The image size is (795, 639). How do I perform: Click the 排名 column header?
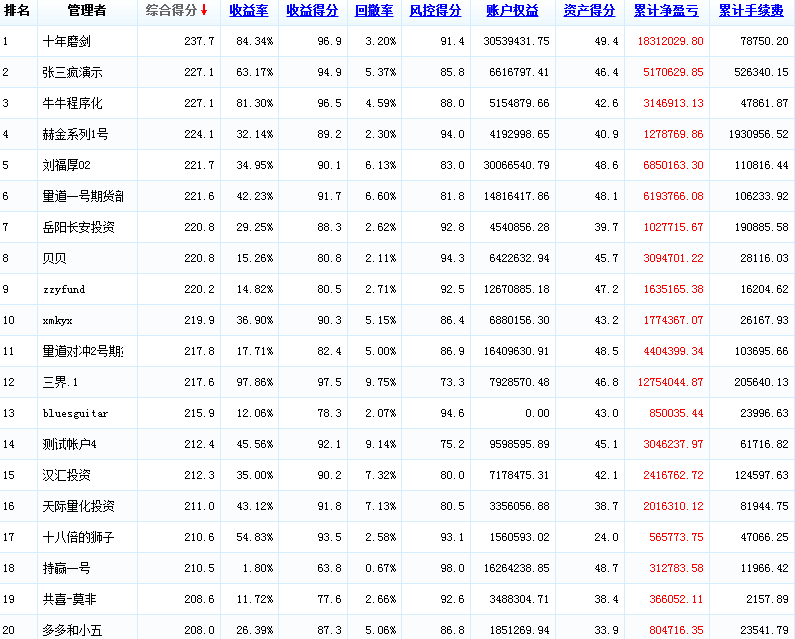coord(18,11)
